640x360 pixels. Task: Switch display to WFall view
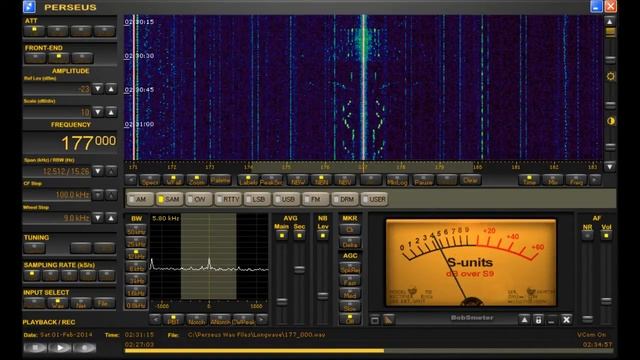(x=173, y=180)
